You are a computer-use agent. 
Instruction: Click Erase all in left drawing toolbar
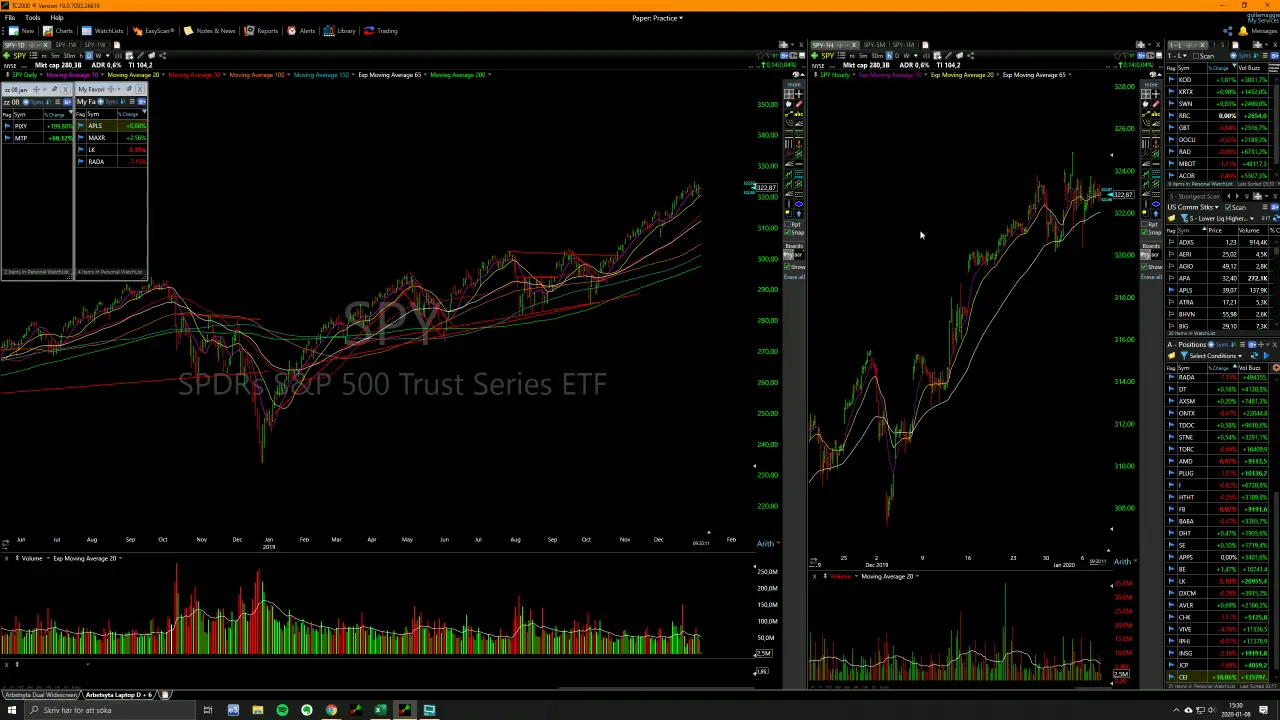point(794,277)
